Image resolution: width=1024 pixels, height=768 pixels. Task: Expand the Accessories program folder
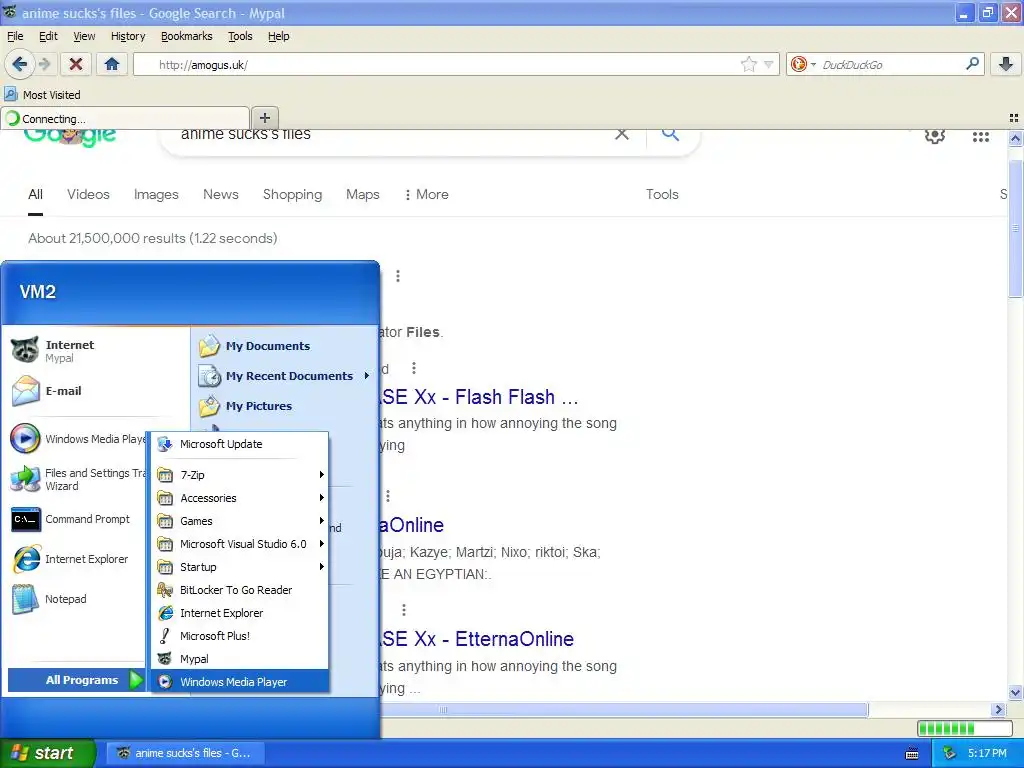240,498
